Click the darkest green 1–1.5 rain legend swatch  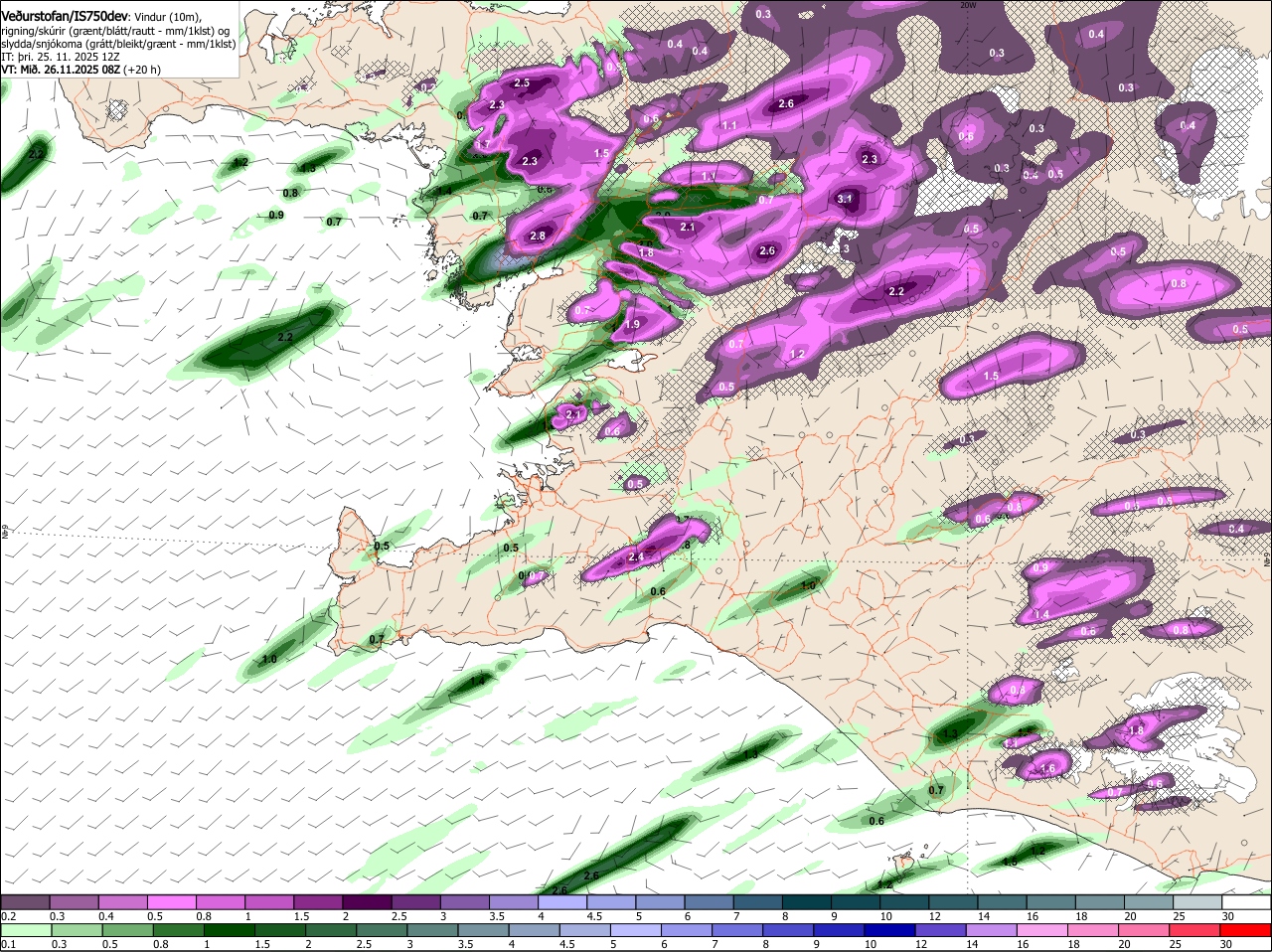(x=228, y=929)
